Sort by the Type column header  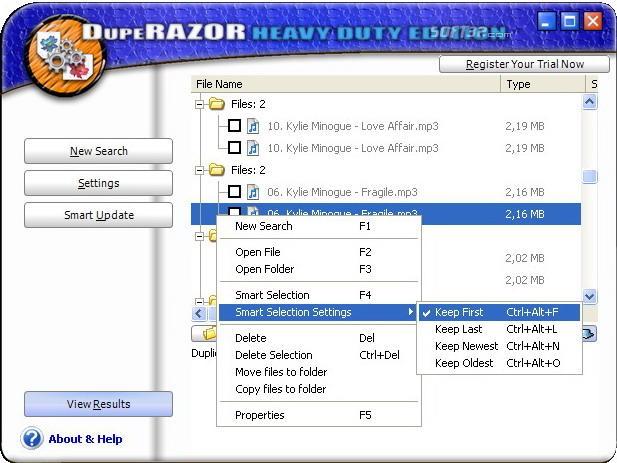click(x=543, y=84)
